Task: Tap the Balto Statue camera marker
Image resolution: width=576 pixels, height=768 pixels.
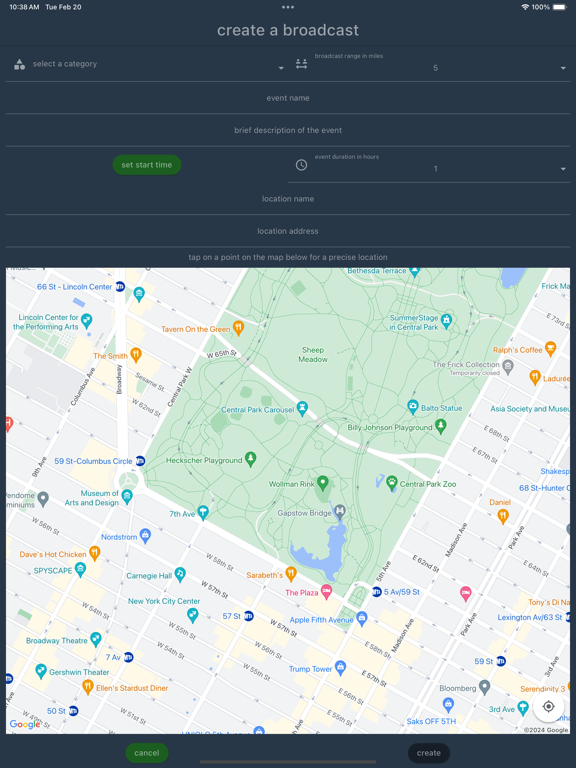Action: click(x=413, y=407)
